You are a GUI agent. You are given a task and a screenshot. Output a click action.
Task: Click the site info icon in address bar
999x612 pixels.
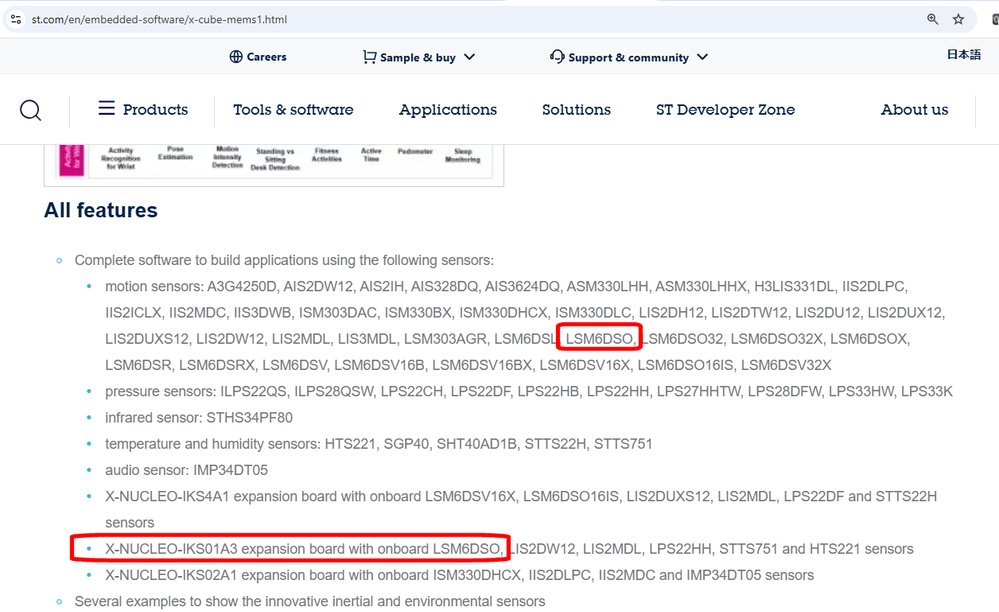pyautogui.click(x=17, y=19)
